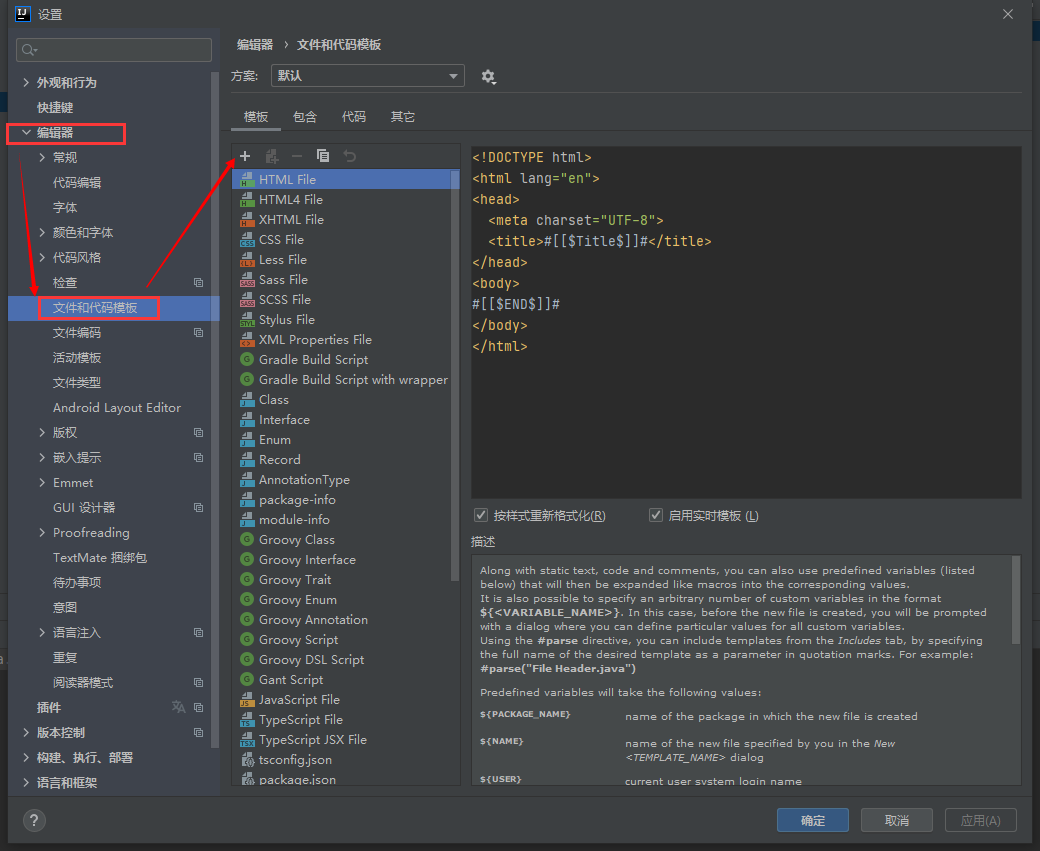Pick the Groovy Class template
Viewport: 1040px width, 851px height.
point(296,540)
